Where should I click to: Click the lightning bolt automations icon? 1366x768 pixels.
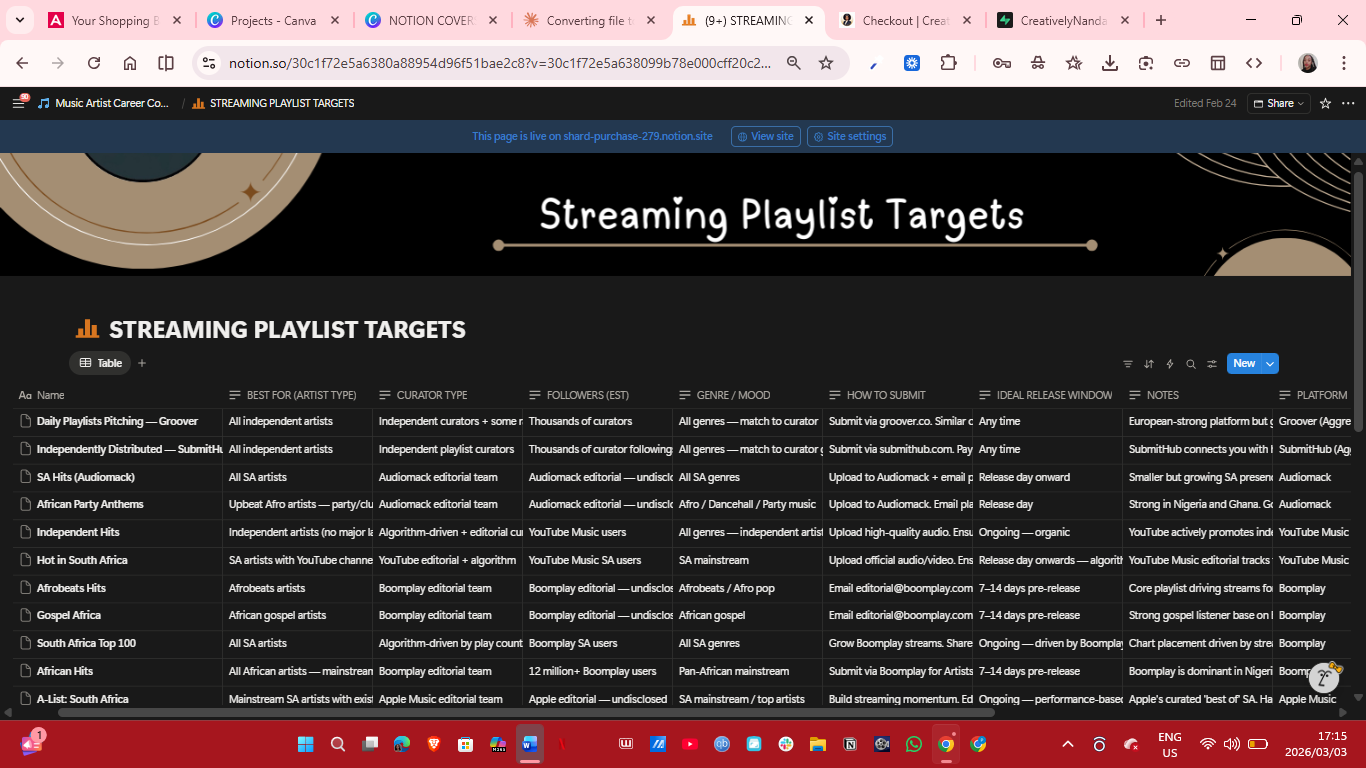click(x=1169, y=363)
